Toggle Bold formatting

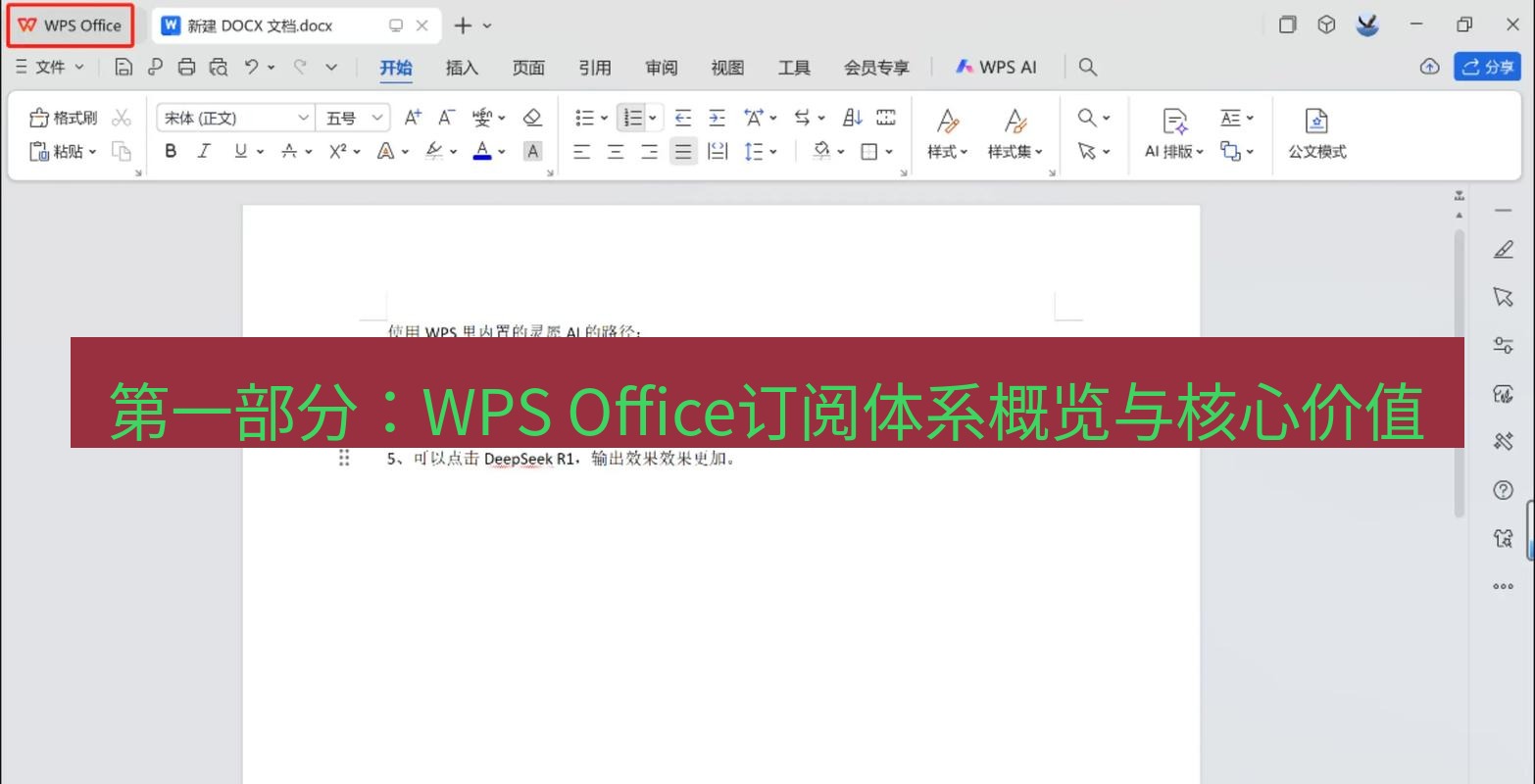coord(171,151)
